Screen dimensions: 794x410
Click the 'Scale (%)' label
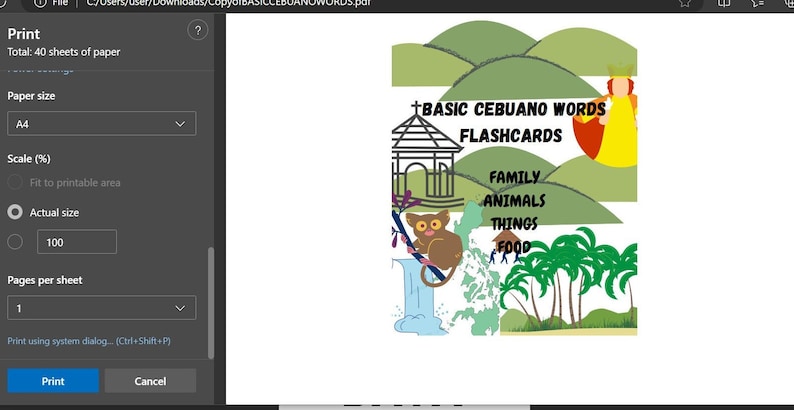click(x=29, y=159)
